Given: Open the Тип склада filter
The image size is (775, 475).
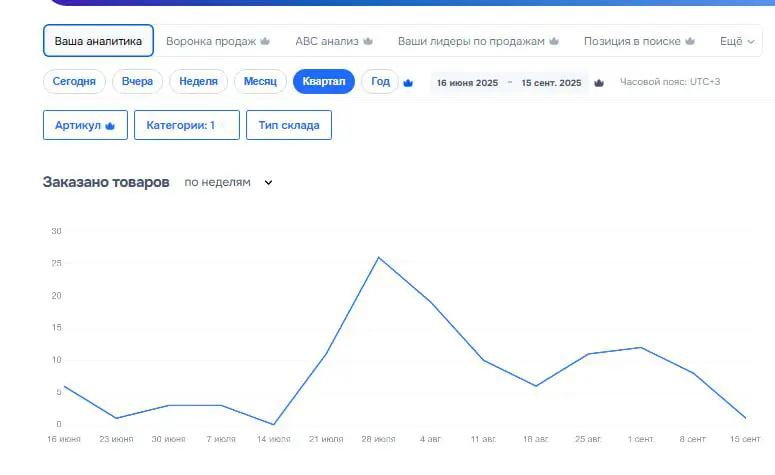Looking at the screenshot, I should point(289,125).
